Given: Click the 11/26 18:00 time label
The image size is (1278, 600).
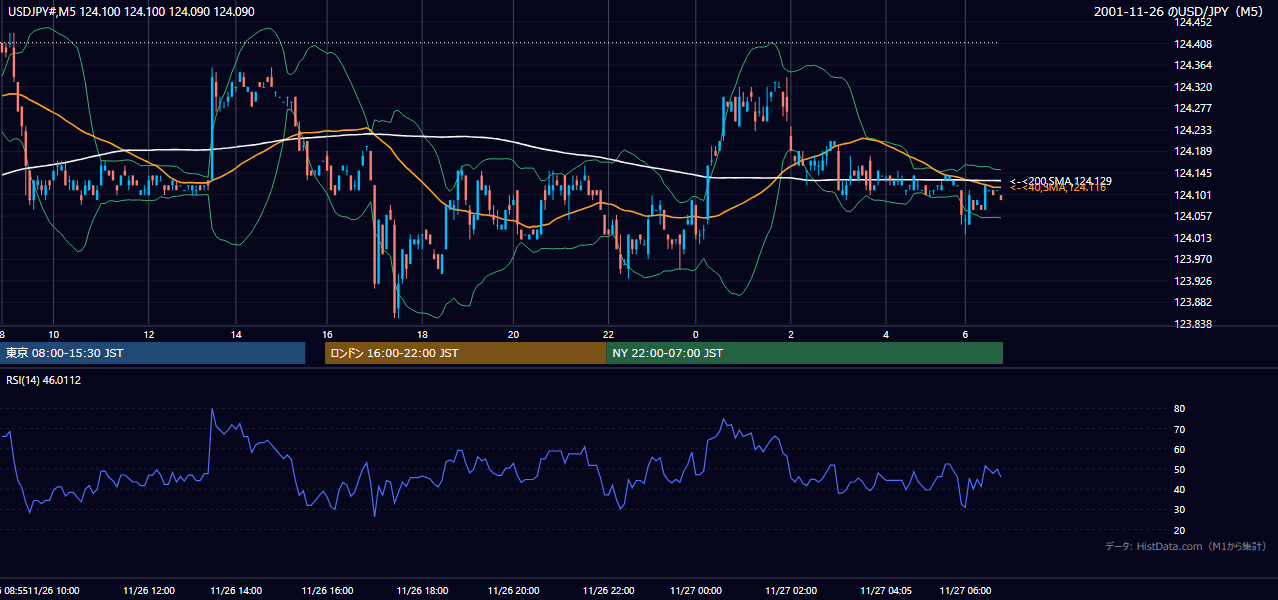Looking at the screenshot, I should [421, 590].
